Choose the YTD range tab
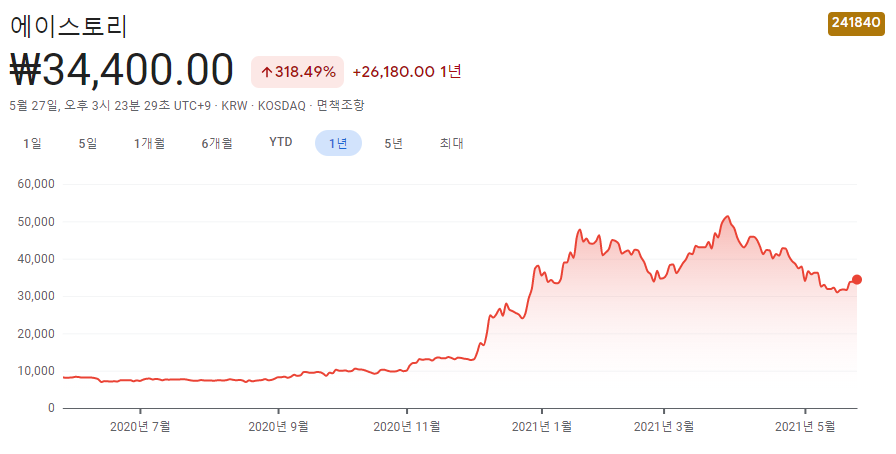Viewport: 896px width, 454px height. (281, 142)
